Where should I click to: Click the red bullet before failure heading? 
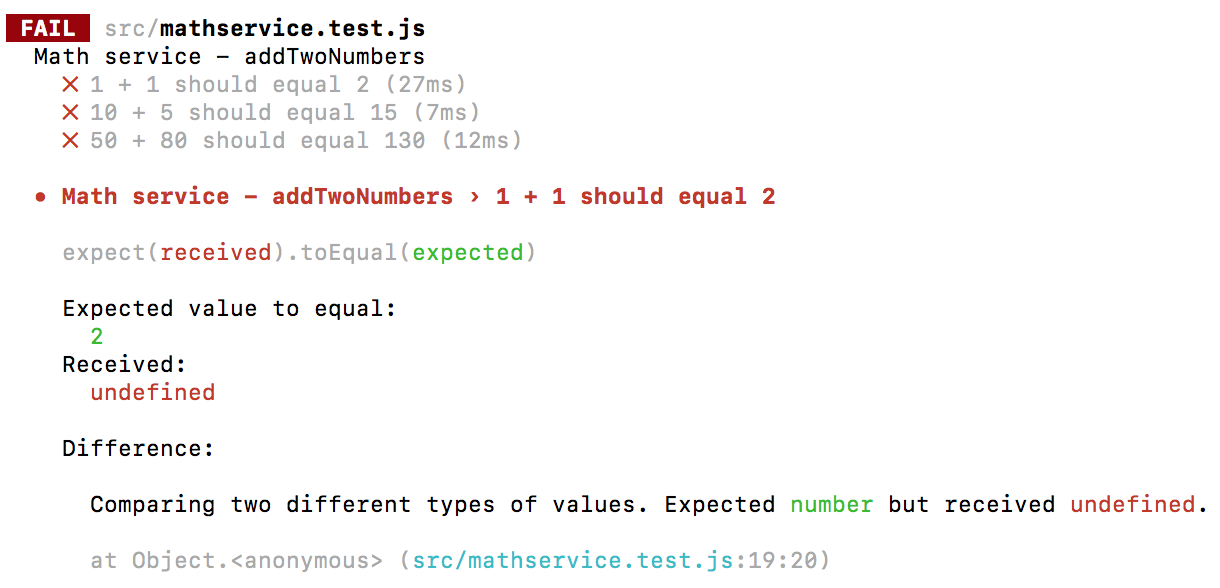click(x=41, y=197)
